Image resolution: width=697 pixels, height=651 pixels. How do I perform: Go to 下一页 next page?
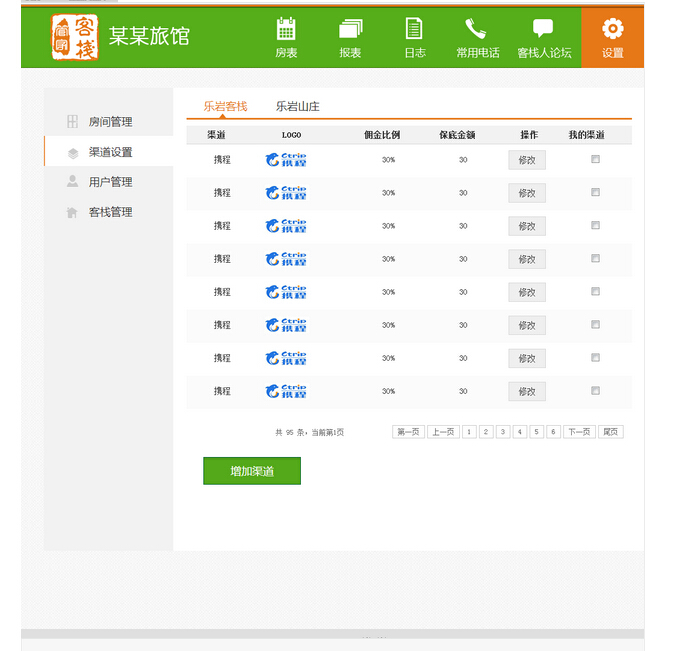[x=578, y=432]
